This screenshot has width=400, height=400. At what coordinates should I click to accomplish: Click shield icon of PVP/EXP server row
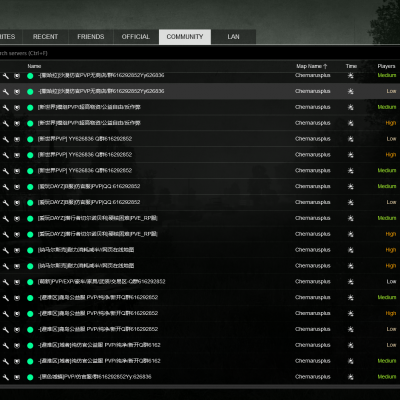pos(17,282)
